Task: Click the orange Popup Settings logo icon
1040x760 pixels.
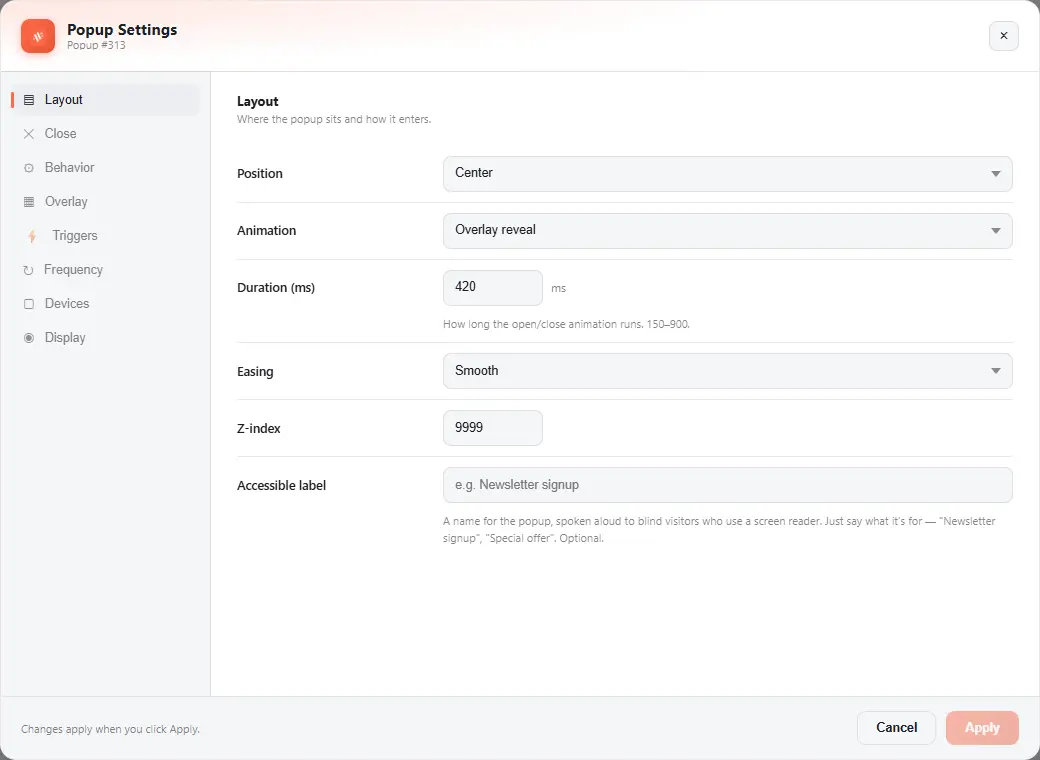Action: click(38, 36)
